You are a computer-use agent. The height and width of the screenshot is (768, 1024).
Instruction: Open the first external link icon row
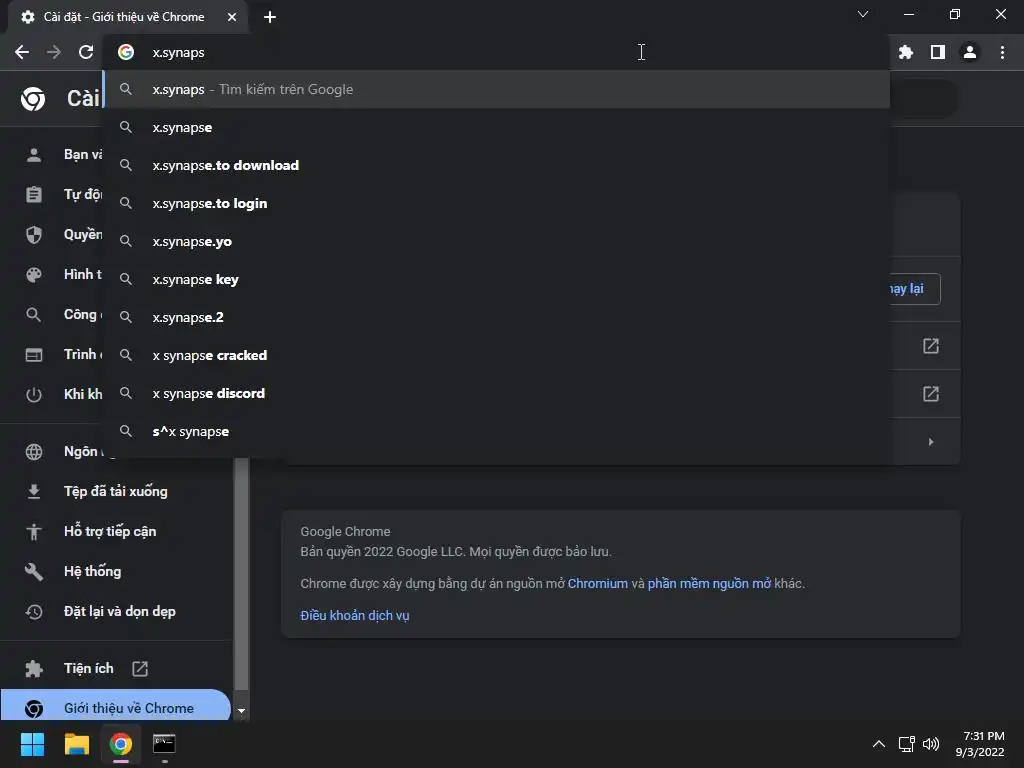(x=931, y=345)
